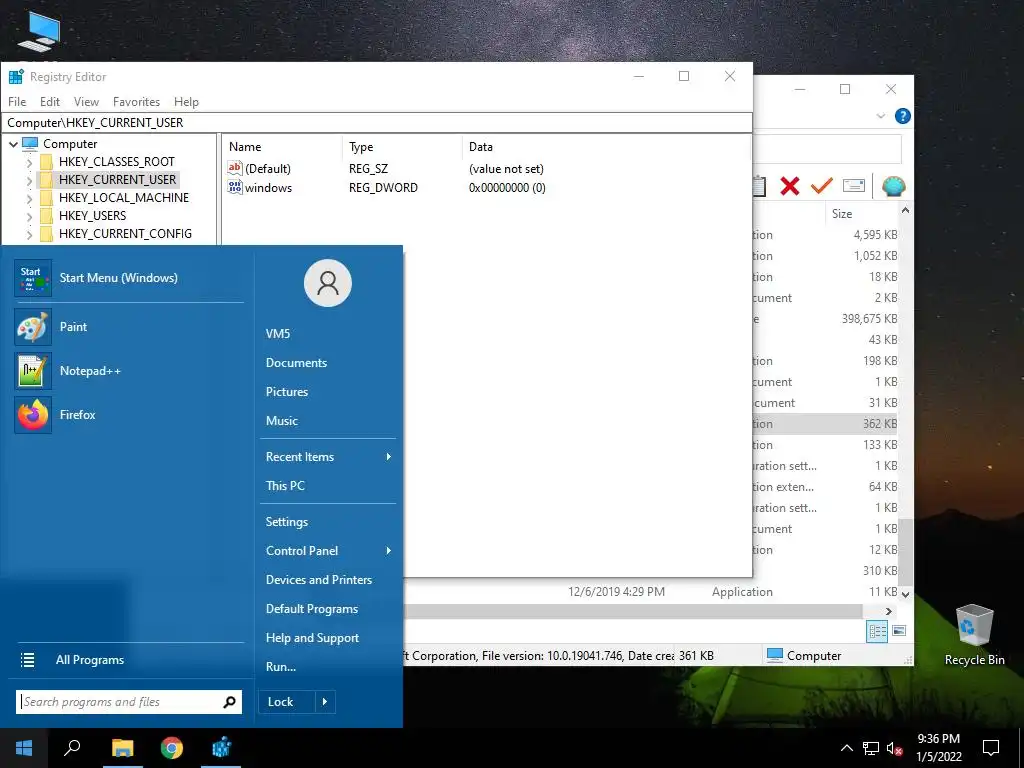Expand the Explorer ribbon chevron
Screen dimensions: 1024x768
coord(880,116)
